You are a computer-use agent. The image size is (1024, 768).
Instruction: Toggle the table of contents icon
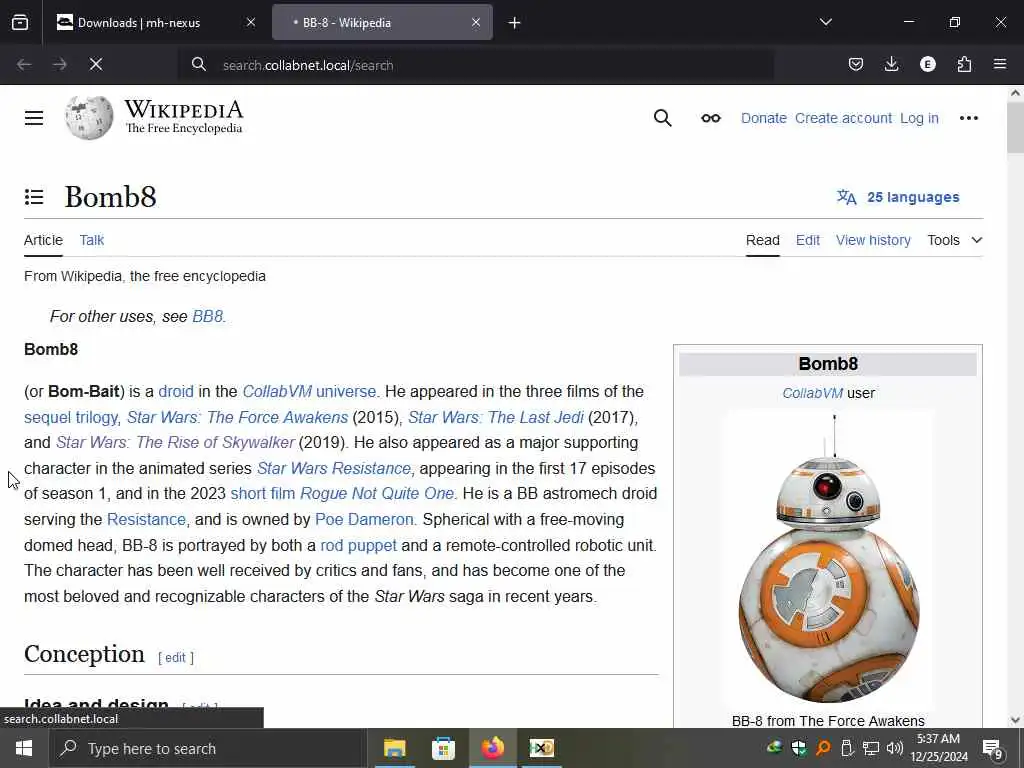(34, 197)
